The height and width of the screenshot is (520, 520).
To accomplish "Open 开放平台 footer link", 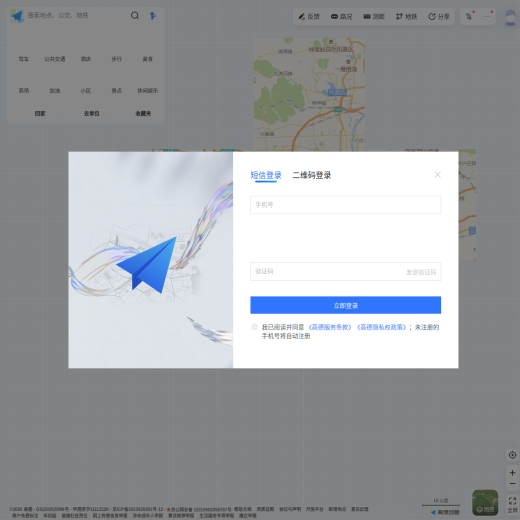I will (x=315, y=509).
